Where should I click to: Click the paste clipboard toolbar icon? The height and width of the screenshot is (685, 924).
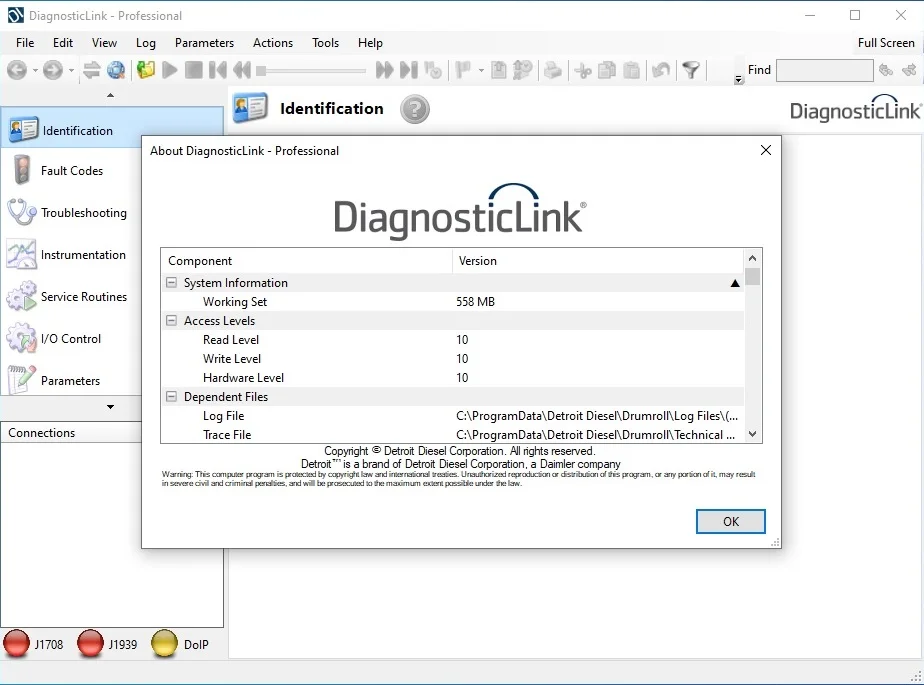click(631, 70)
